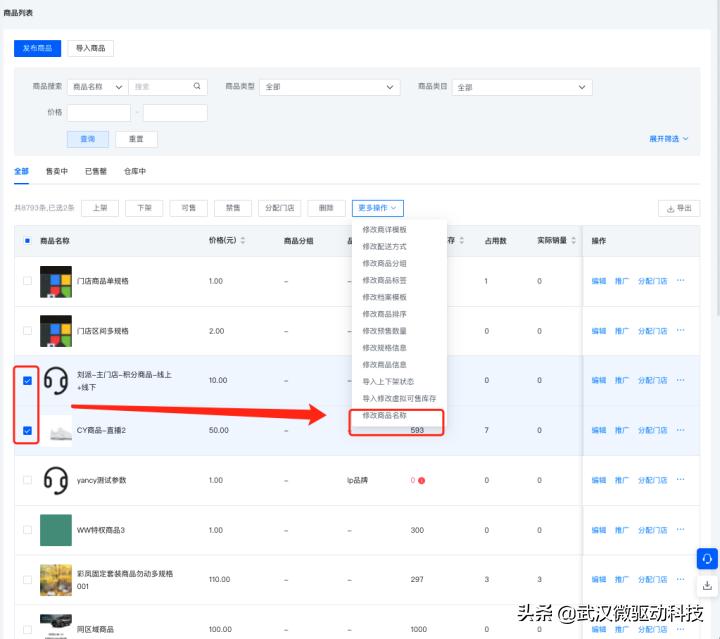Expand filters with 展开筛选

click(x=668, y=139)
